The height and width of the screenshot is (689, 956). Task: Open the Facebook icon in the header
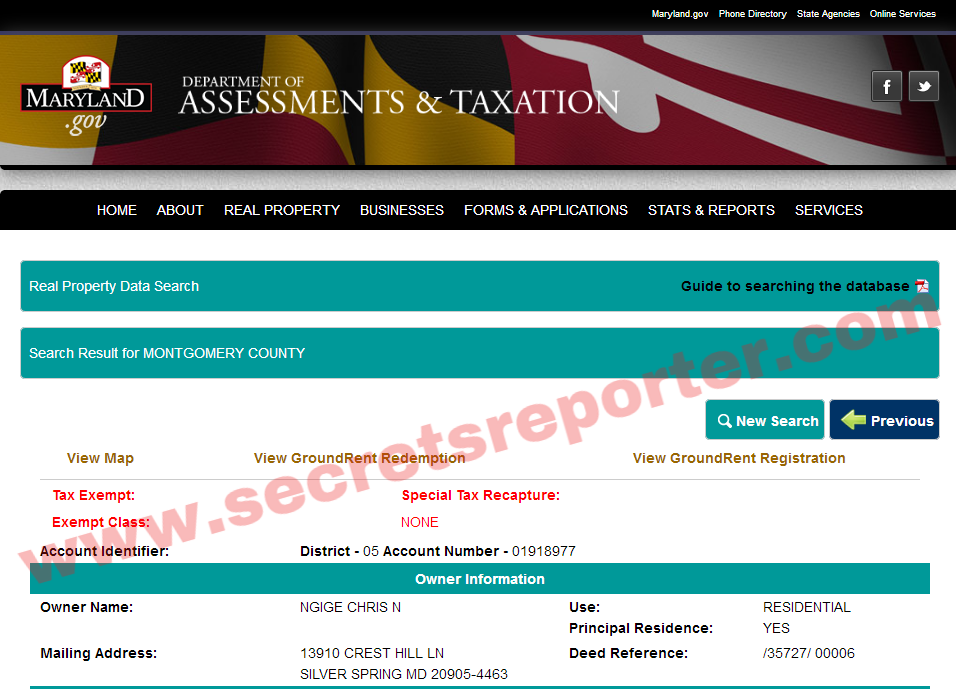coord(886,86)
